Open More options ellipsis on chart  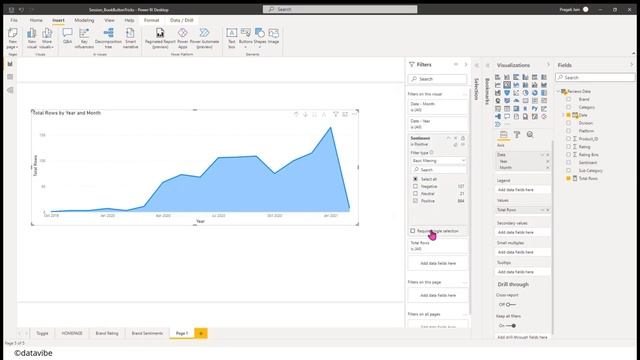pos(354,114)
